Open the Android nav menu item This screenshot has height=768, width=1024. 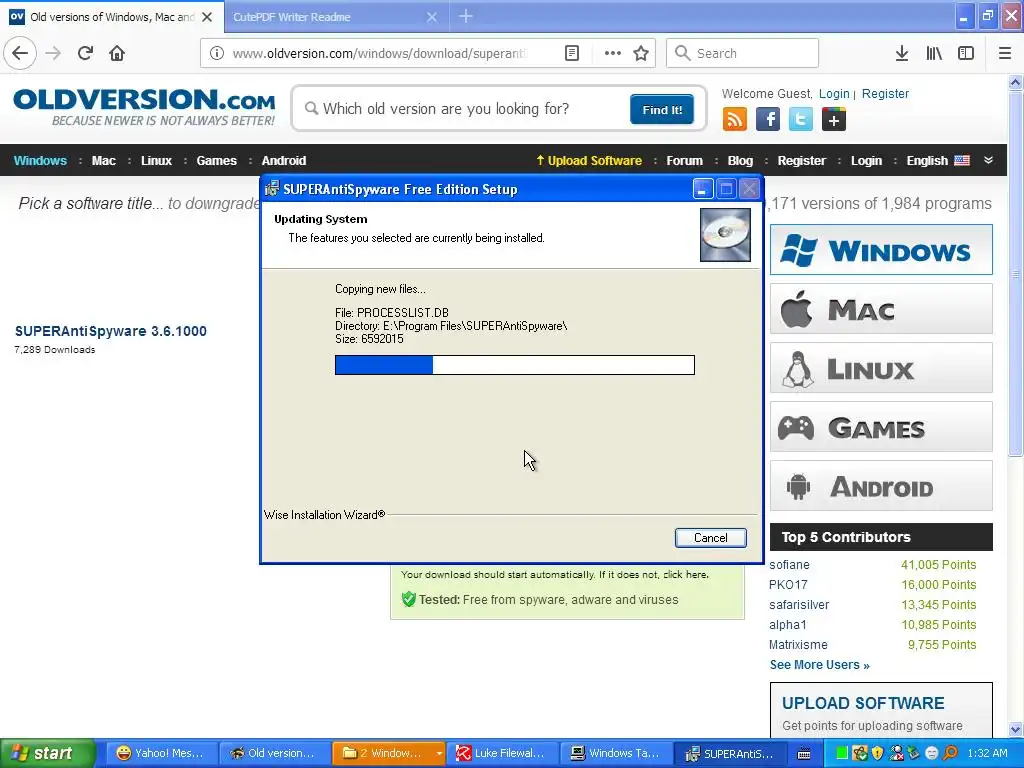pos(283,161)
